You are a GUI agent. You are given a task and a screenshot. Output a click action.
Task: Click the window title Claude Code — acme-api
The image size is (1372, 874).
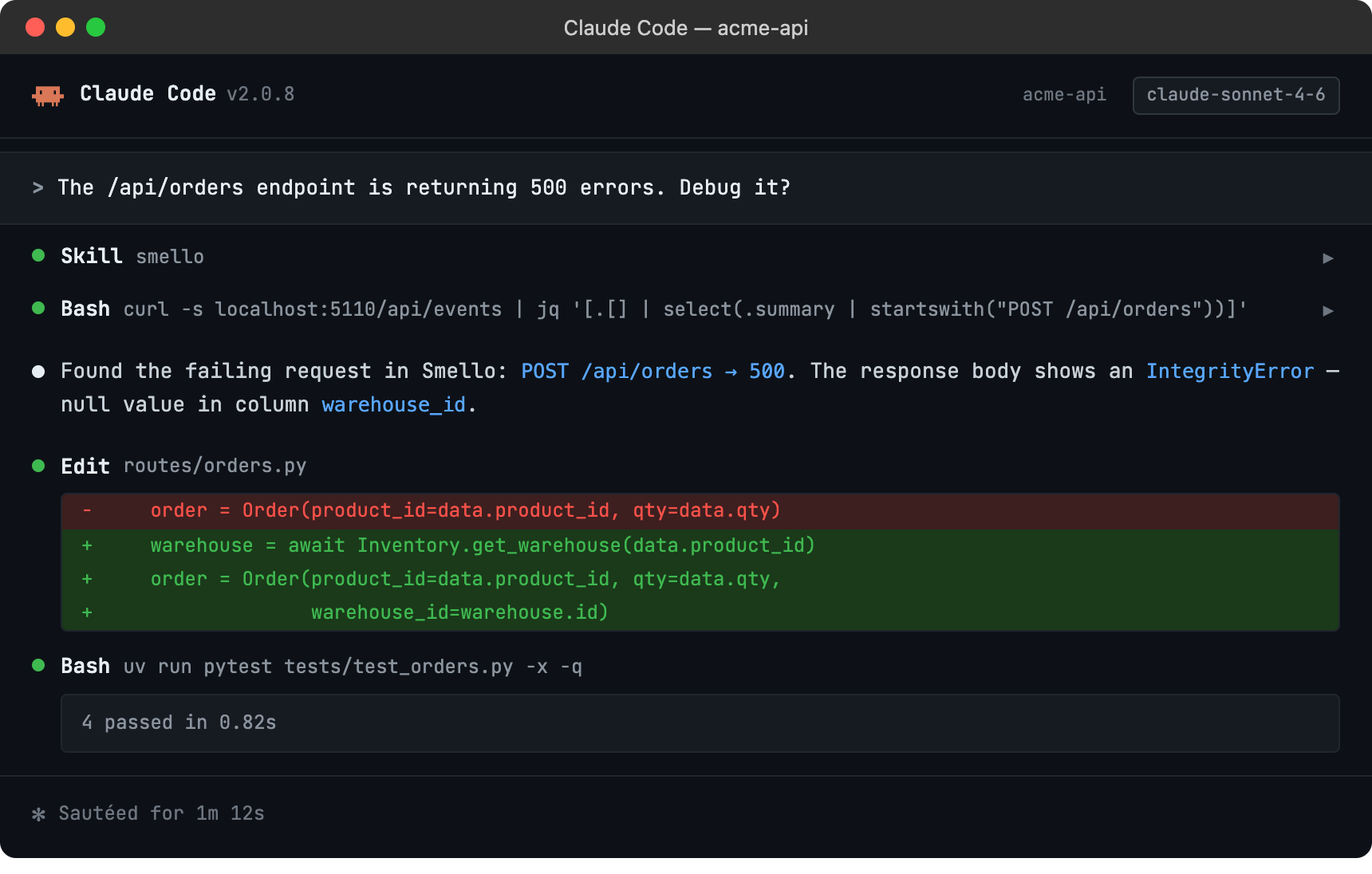click(686, 28)
